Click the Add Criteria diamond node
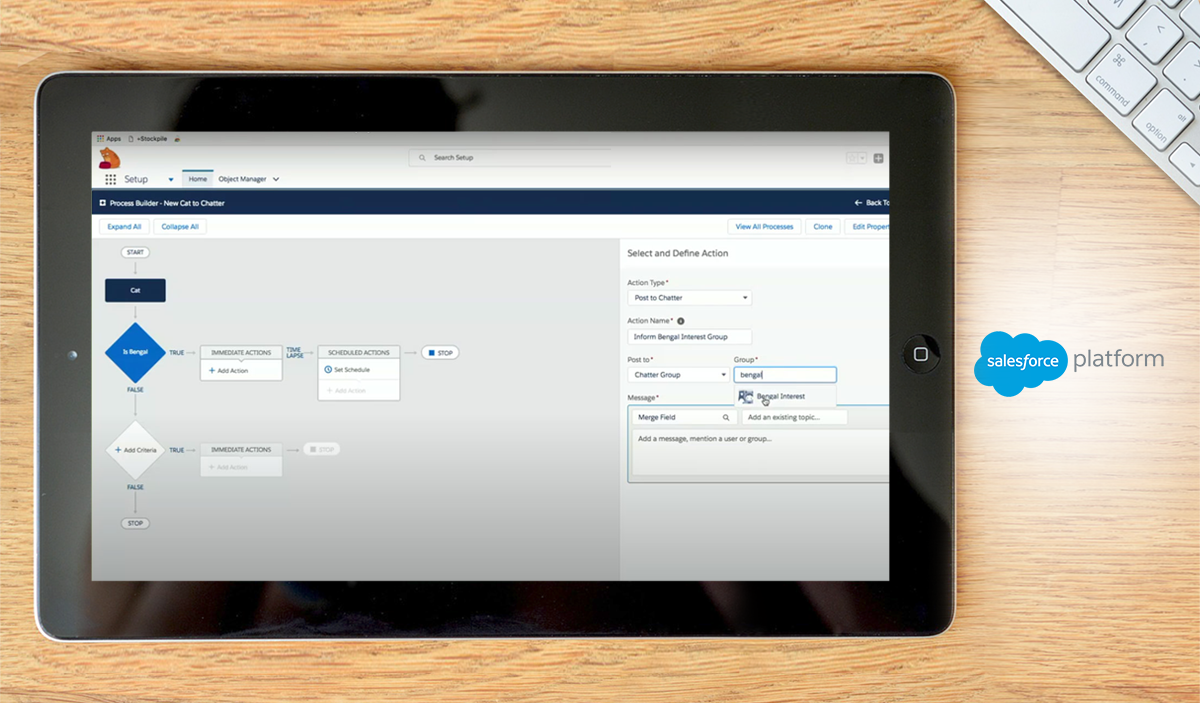1200x703 pixels. [135, 450]
